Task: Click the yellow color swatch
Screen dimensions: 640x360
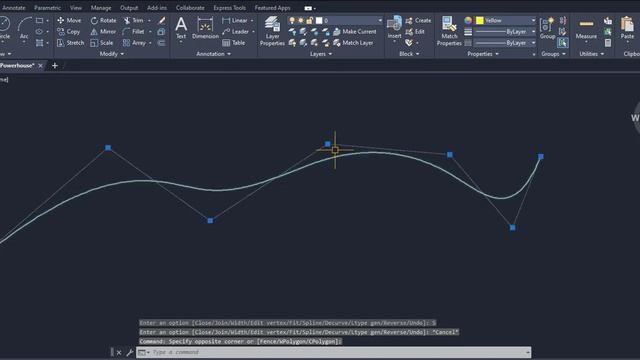Action: coord(480,20)
